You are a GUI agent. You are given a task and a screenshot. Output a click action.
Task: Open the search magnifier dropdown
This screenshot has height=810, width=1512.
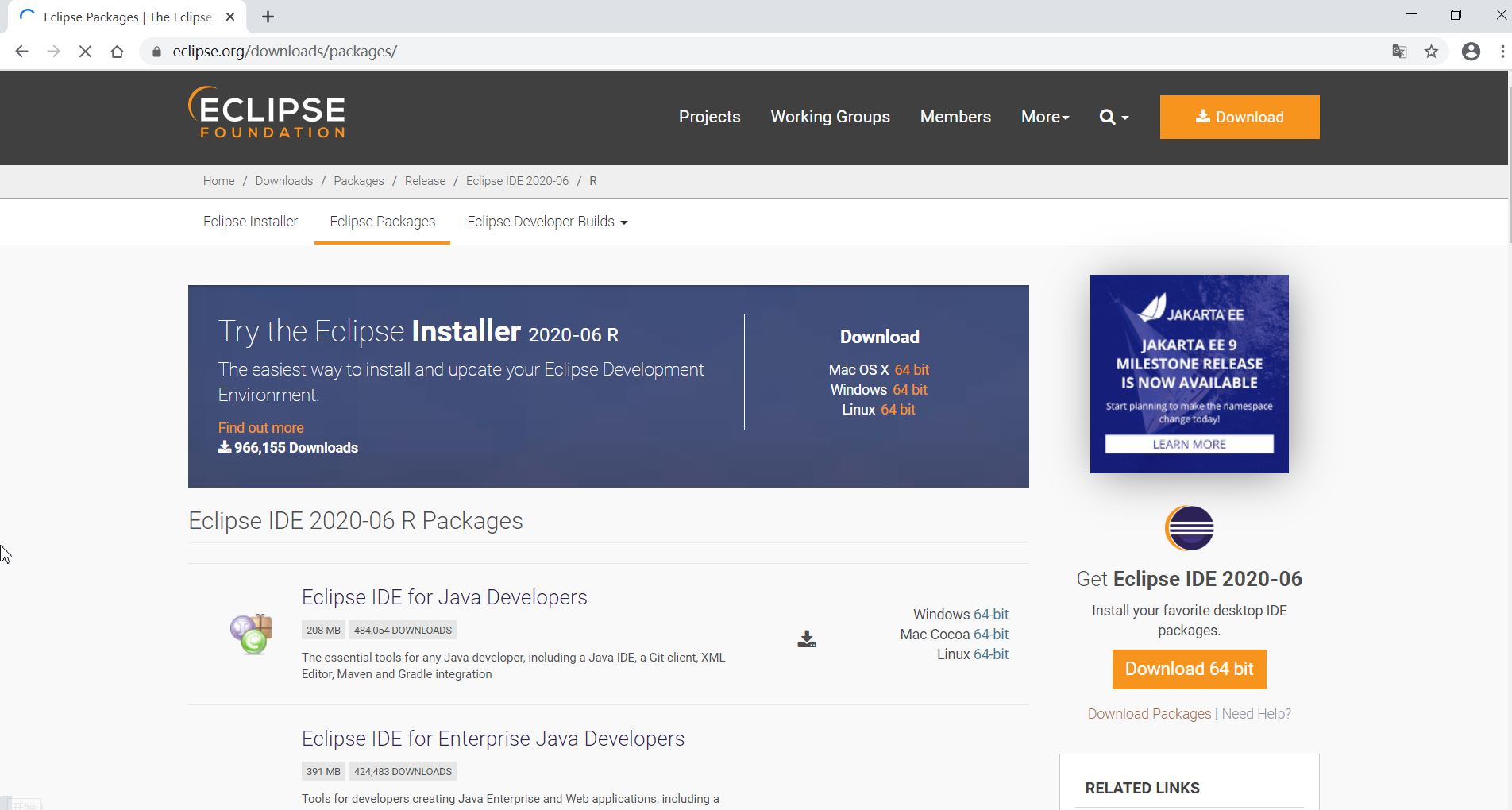point(1114,117)
